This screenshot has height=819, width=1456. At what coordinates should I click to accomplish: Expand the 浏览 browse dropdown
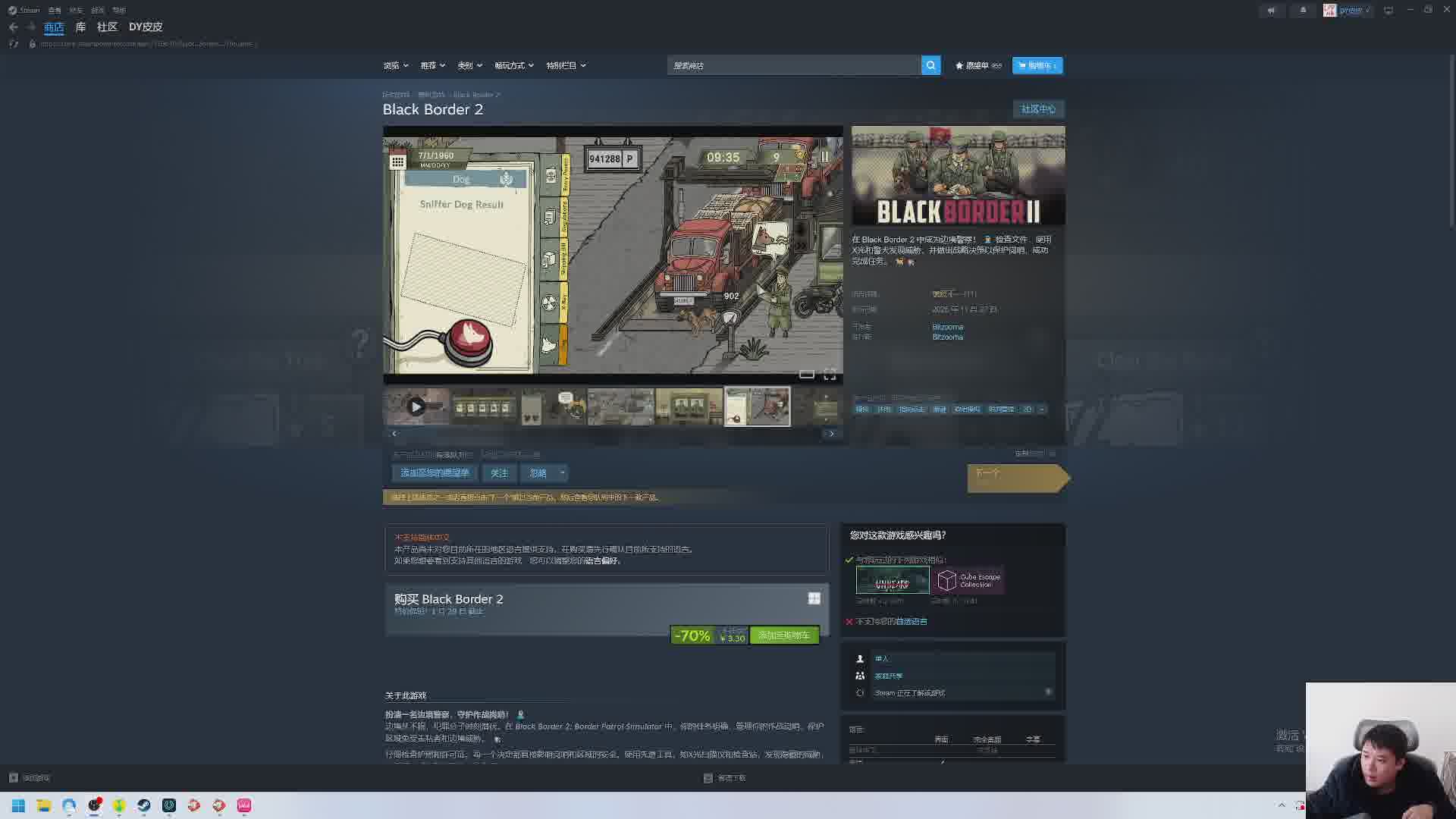(x=396, y=65)
